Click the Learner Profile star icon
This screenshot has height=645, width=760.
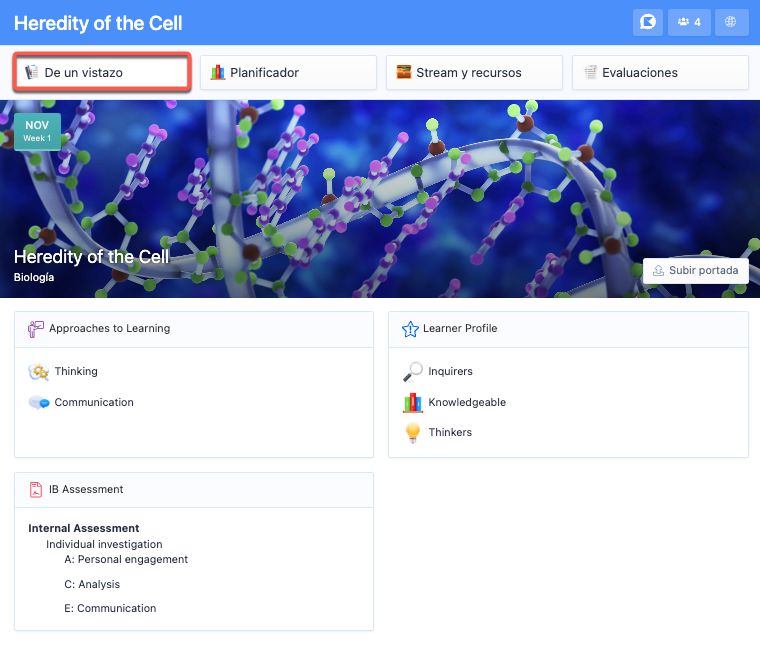pyautogui.click(x=409, y=328)
